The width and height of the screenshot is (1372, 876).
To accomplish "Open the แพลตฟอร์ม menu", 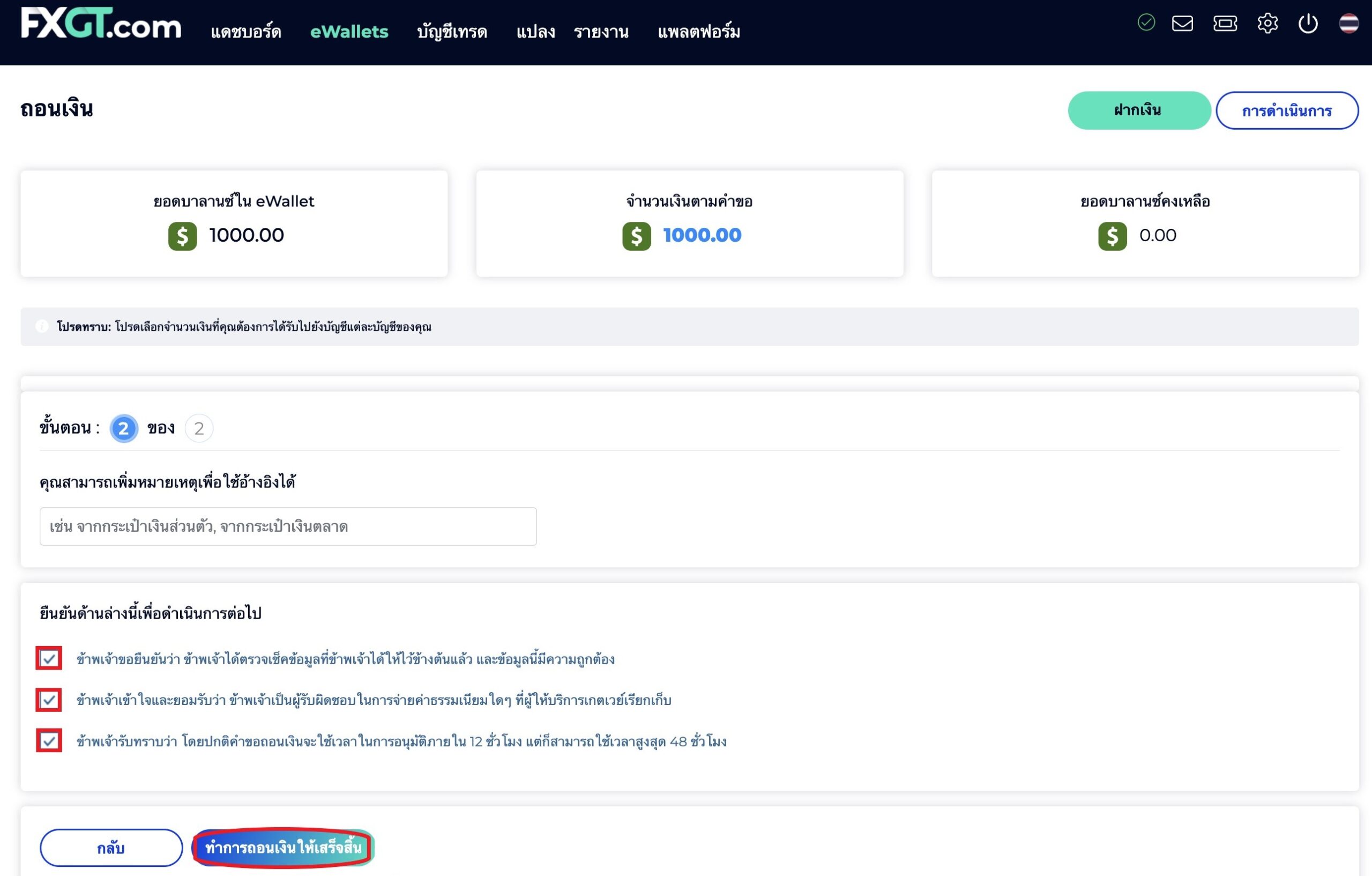I will pyautogui.click(x=698, y=32).
